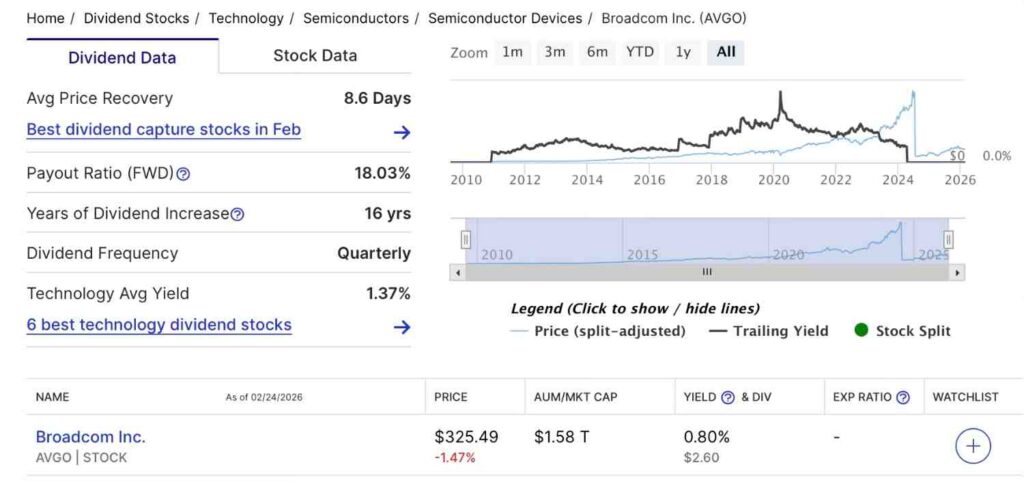The width and height of the screenshot is (1024, 484).
Task: Click the Payout Ratio help question icon
Action: coord(183,174)
